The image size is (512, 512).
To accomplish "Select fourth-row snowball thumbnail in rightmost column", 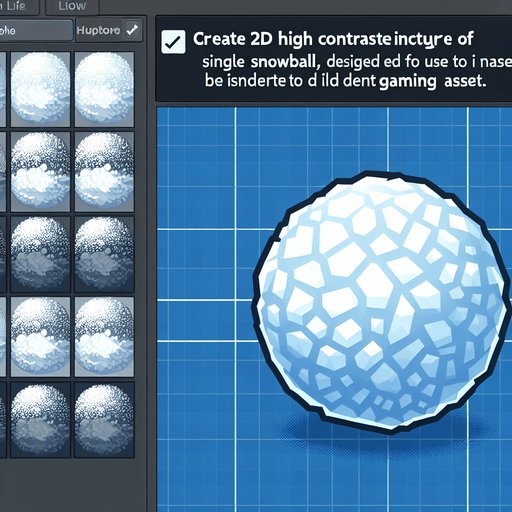I will pyautogui.click(x=104, y=337).
